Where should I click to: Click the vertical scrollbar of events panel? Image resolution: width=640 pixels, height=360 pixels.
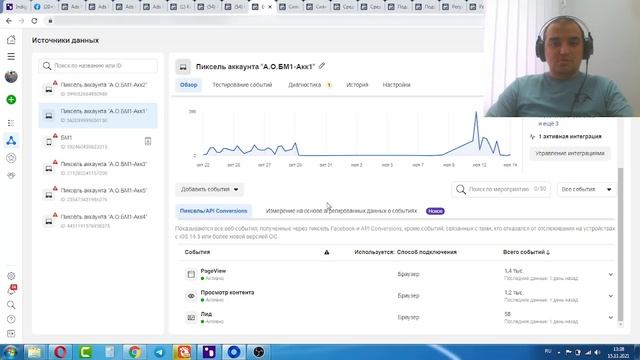point(620,245)
